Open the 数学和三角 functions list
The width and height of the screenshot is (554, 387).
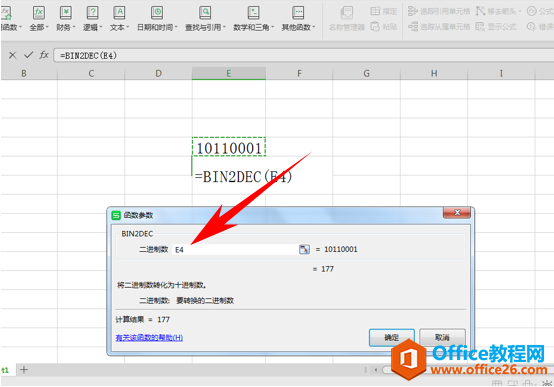(x=254, y=18)
